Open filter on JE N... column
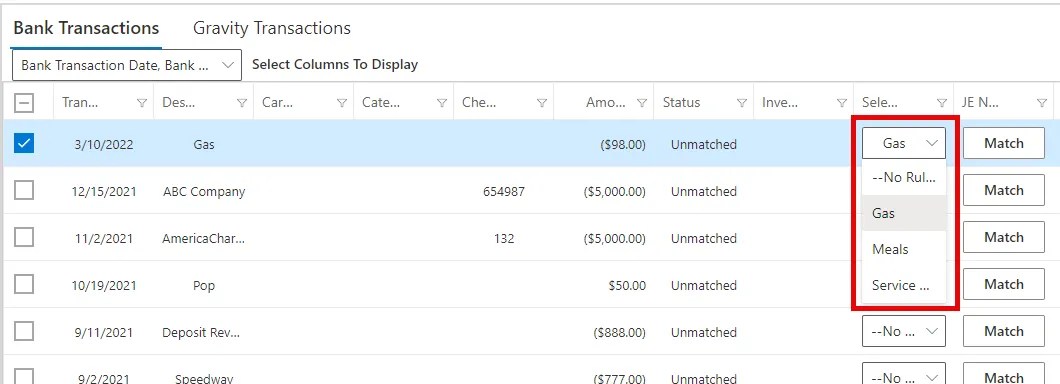 pyautogui.click(x=1042, y=103)
